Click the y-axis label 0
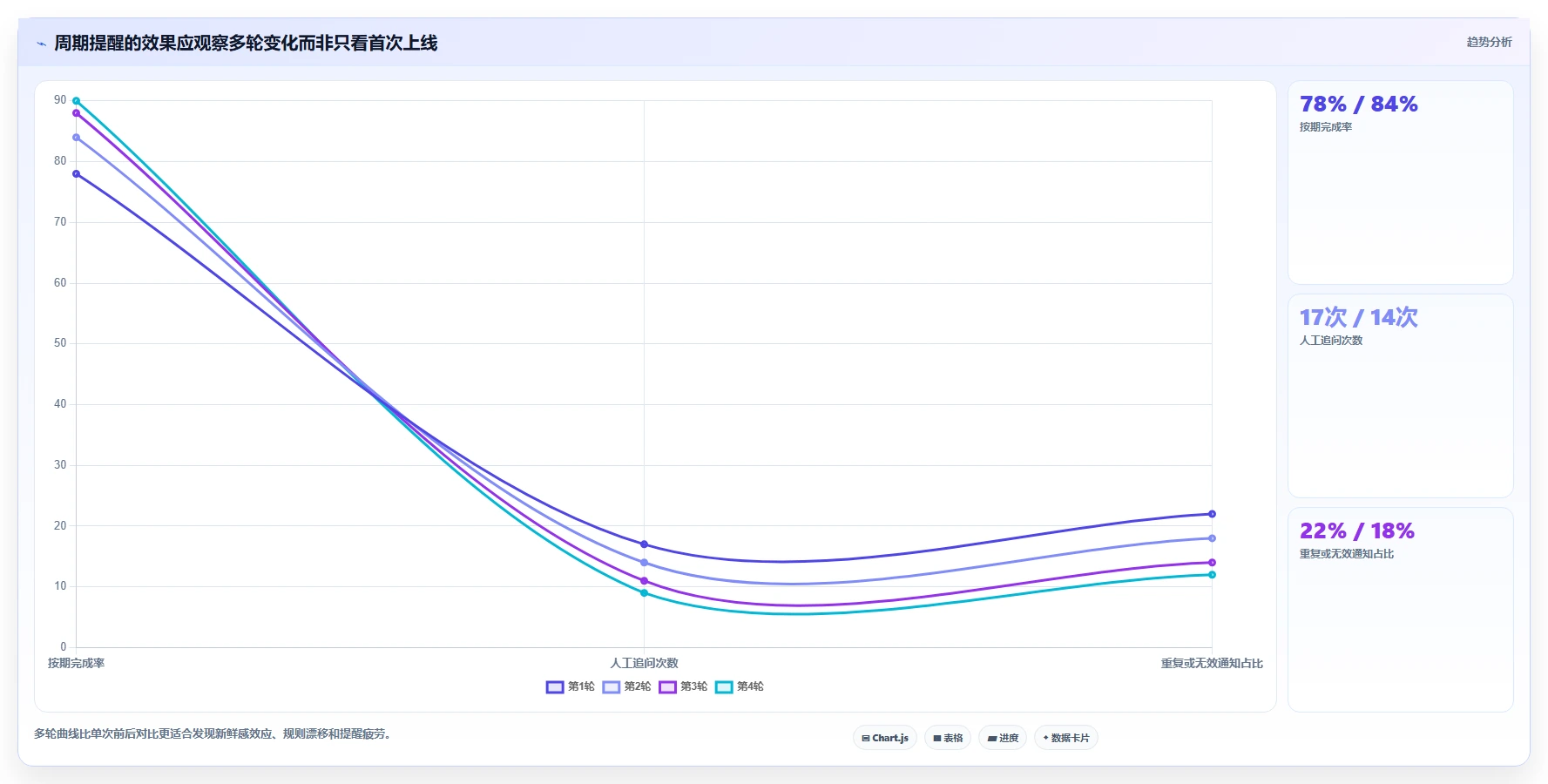This screenshot has height=784, width=1548. (x=64, y=647)
